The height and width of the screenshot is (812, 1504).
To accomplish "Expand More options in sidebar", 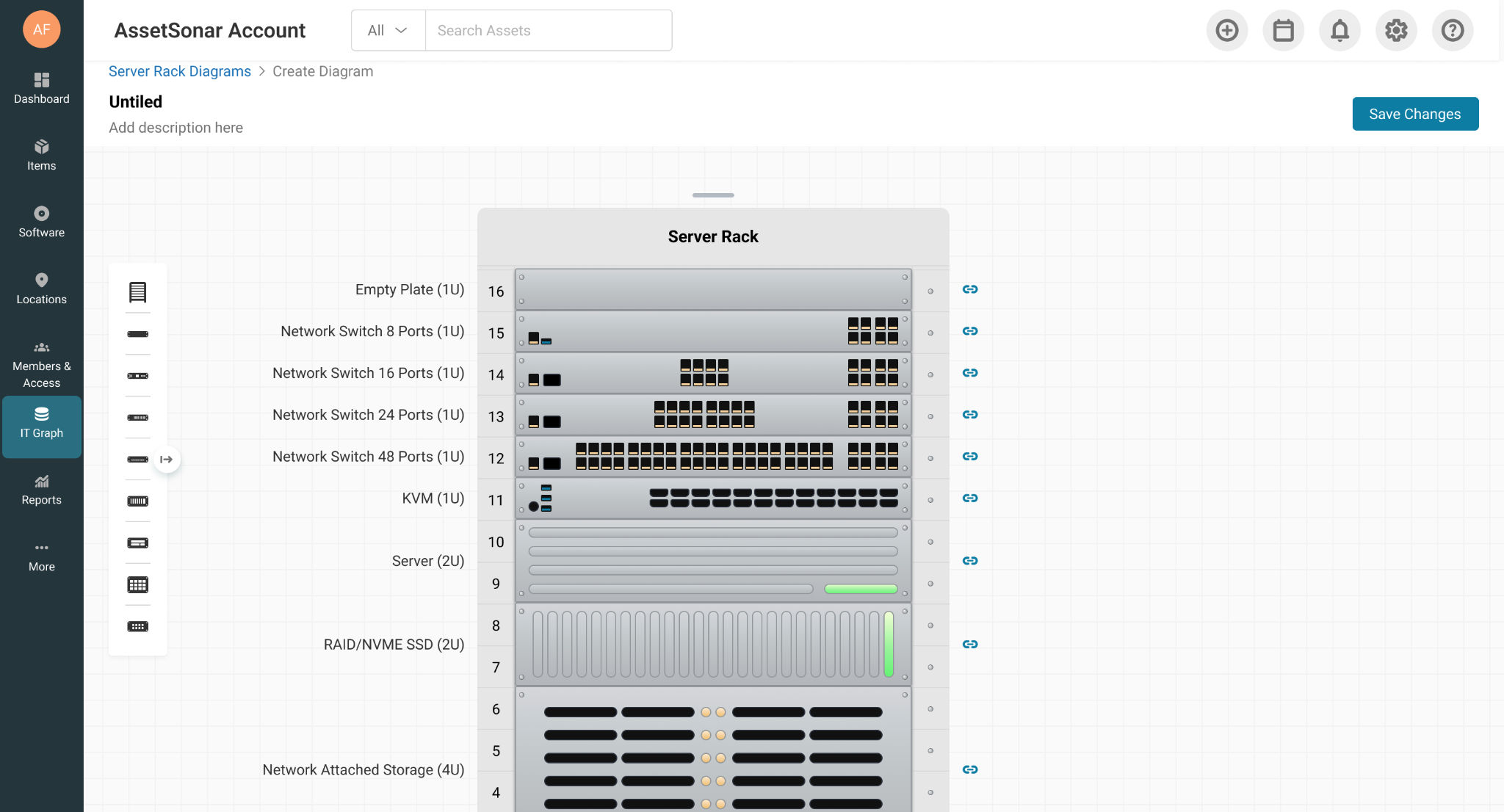I will [x=42, y=557].
